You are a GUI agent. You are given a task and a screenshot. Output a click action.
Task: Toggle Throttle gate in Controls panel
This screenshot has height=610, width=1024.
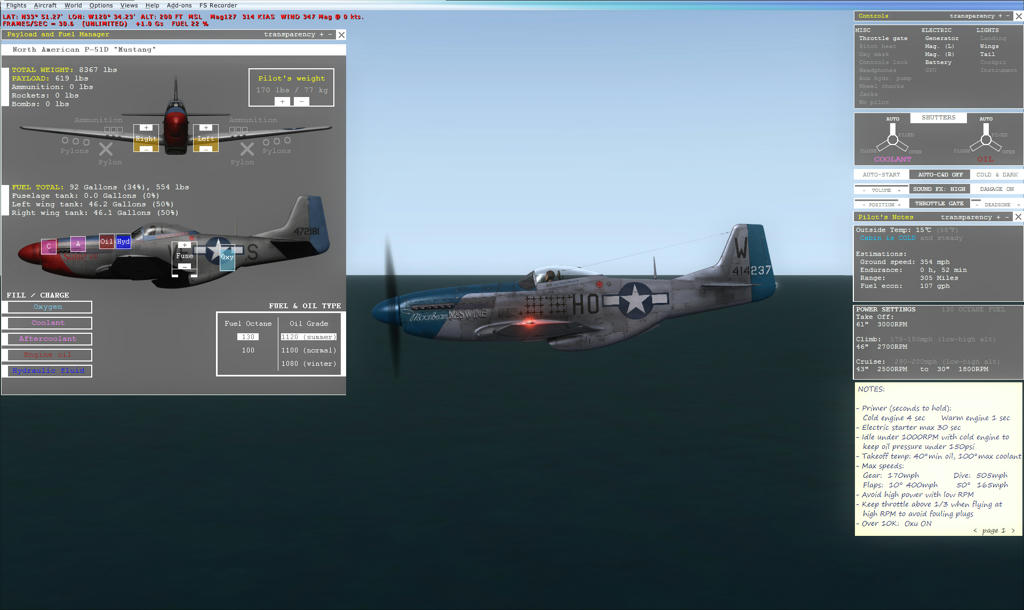click(883, 39)
